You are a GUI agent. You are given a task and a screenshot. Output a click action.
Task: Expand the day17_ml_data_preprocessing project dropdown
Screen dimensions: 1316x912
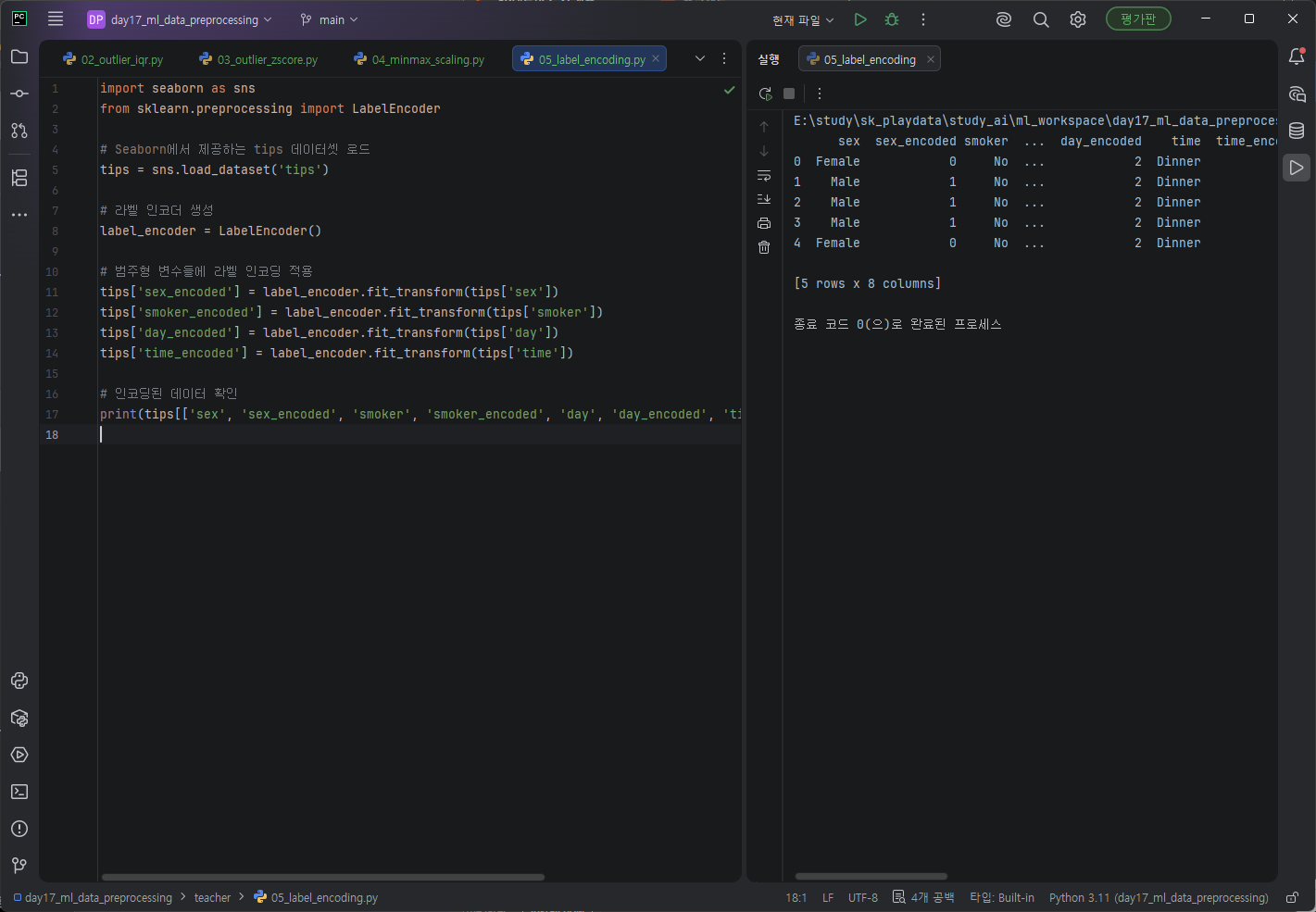coord(181,19)
